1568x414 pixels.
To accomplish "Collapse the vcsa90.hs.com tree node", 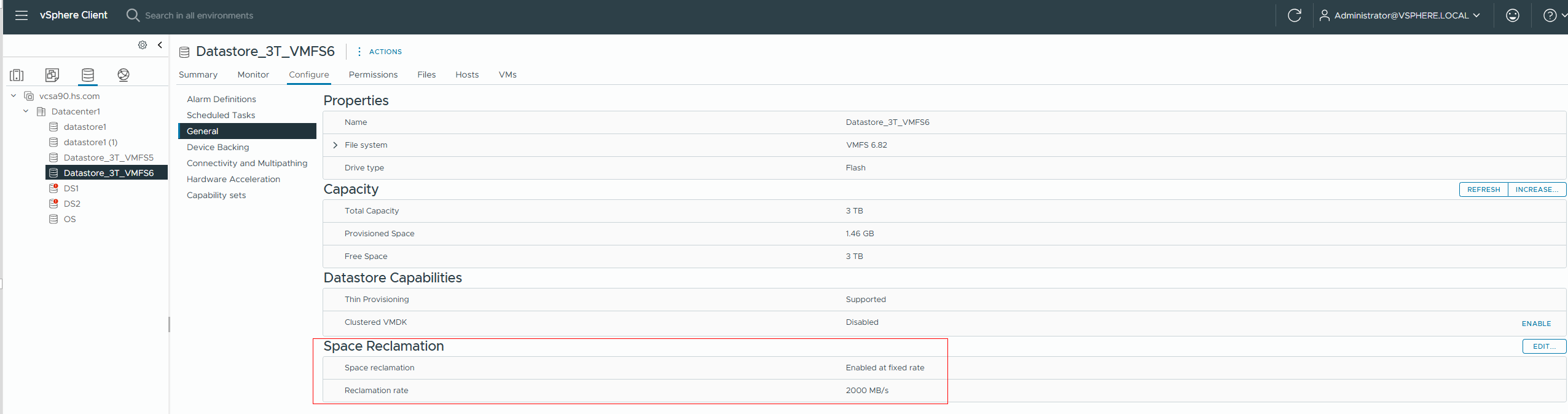I will click(x=14, y=96).
